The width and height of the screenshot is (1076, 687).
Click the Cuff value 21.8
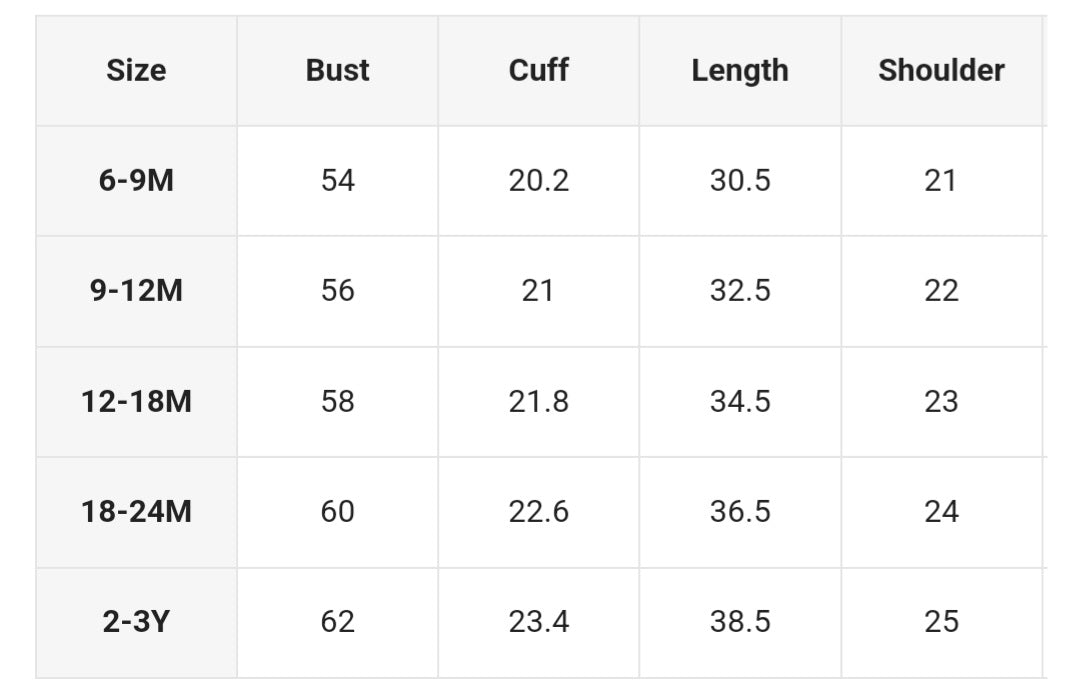[538, 401]
